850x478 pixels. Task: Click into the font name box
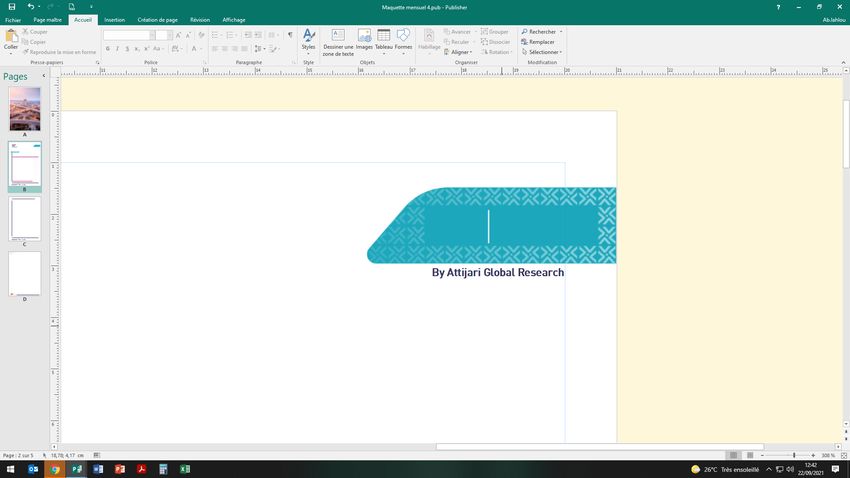pos(126,35)
